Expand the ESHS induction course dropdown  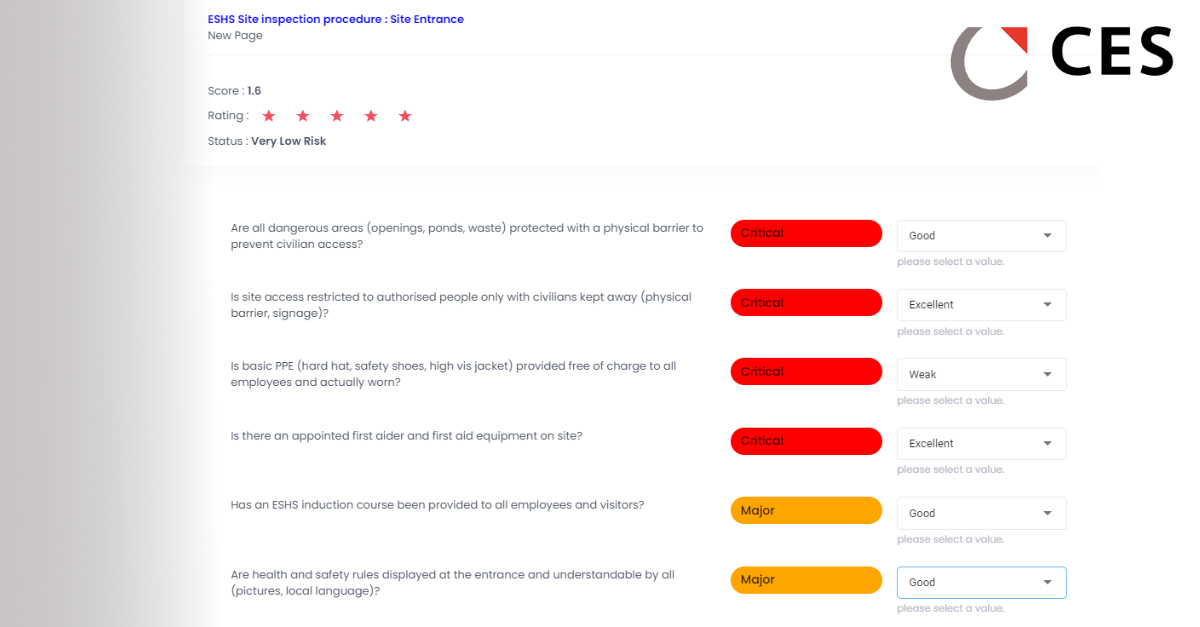[981, 513]
